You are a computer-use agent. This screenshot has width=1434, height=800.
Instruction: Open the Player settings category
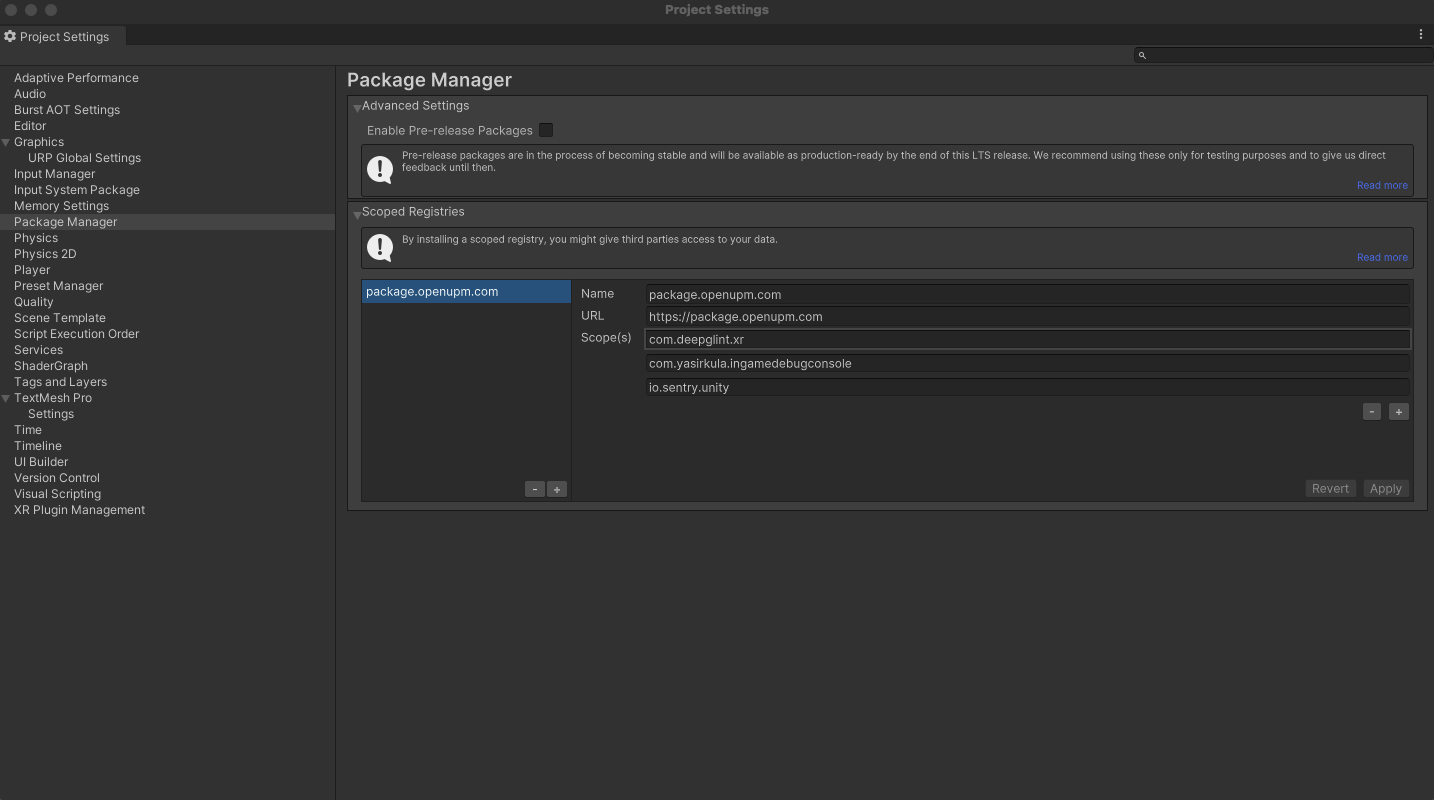click(32, 270)
